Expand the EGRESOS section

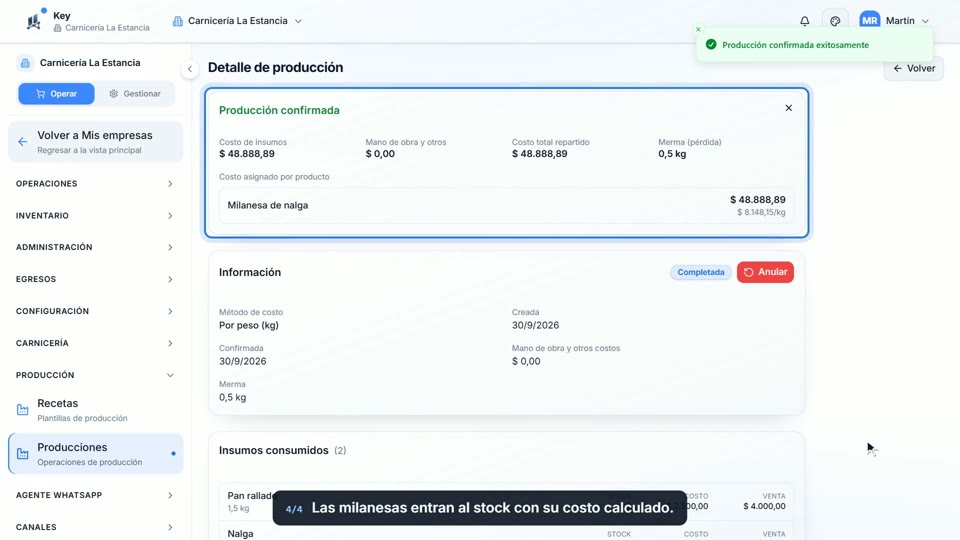tap(95, 279)
